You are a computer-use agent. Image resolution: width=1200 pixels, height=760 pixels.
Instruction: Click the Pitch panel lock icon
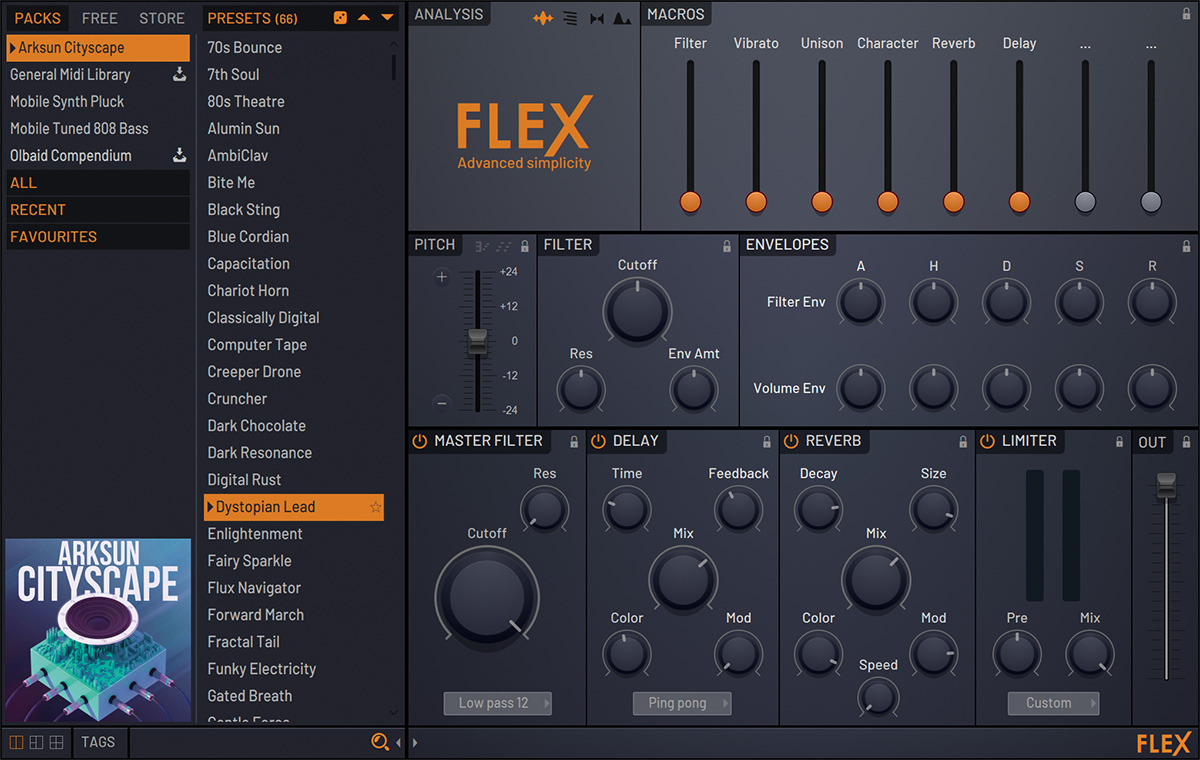pyautogui.click(x=525, y=246)
